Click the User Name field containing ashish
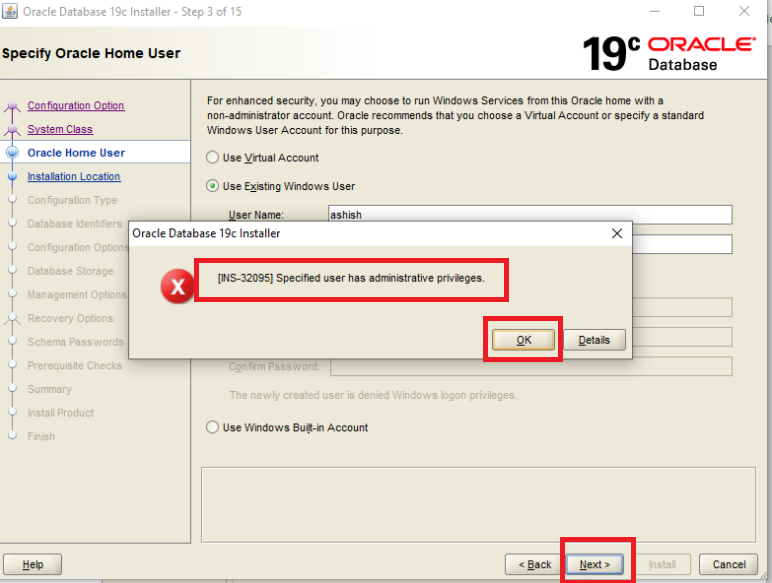This screenshot has height=583, width=772. (530, 215)
